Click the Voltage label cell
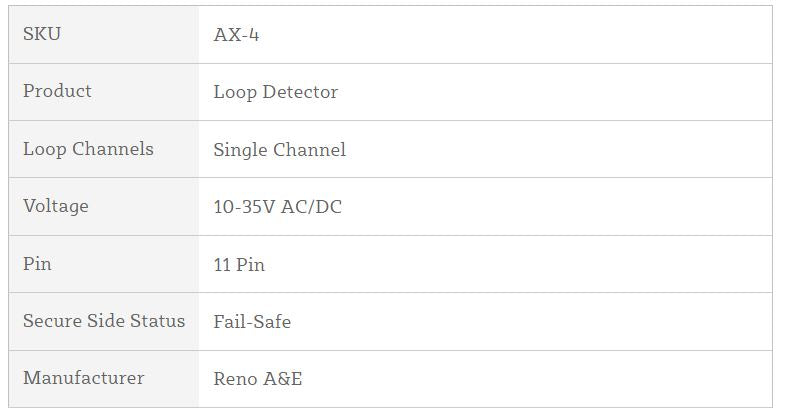789x419 pixels. point(56,206)
